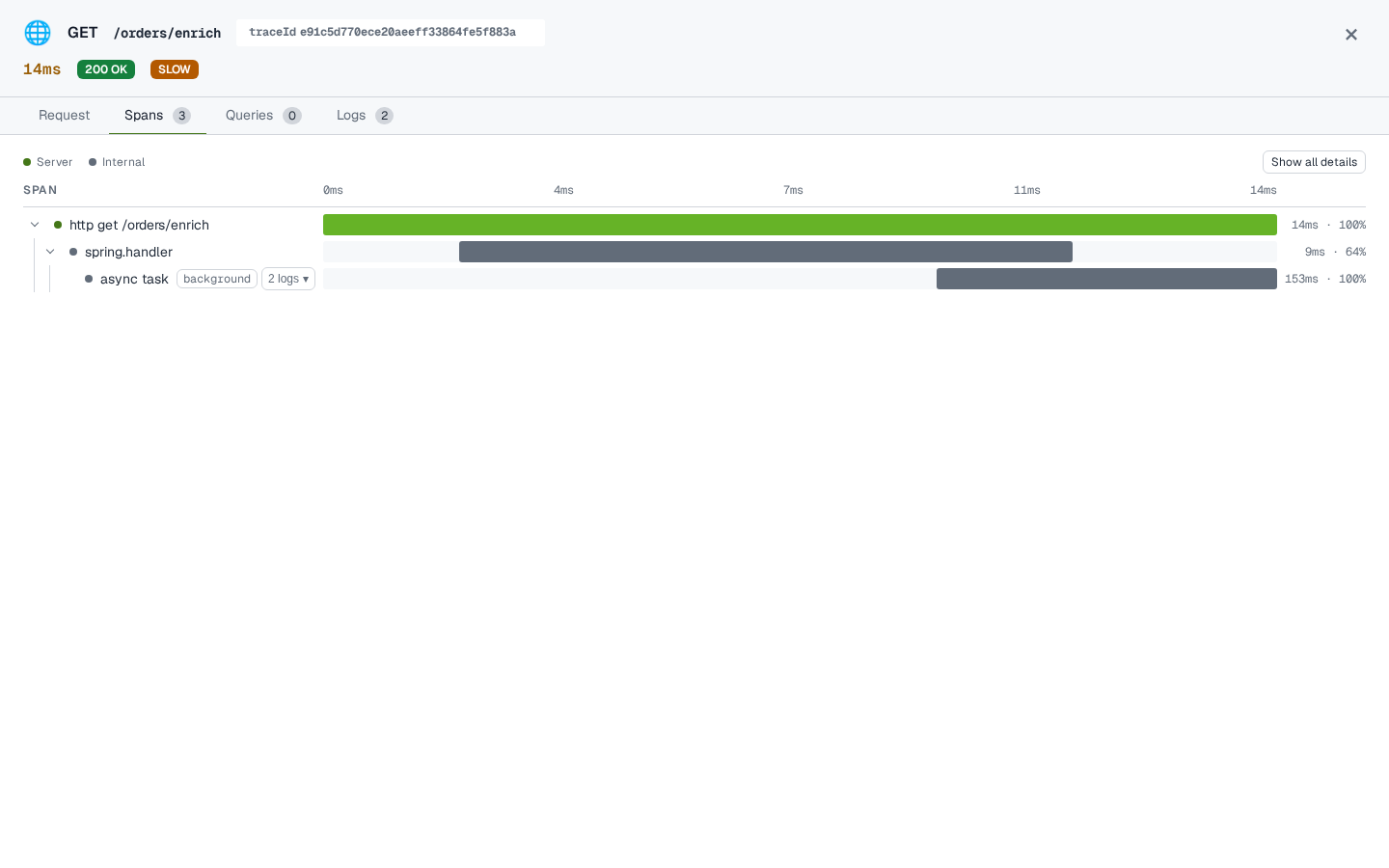Select the spring.handler span row
This screenshot has width=1389, height=868.
coord(694,252)
